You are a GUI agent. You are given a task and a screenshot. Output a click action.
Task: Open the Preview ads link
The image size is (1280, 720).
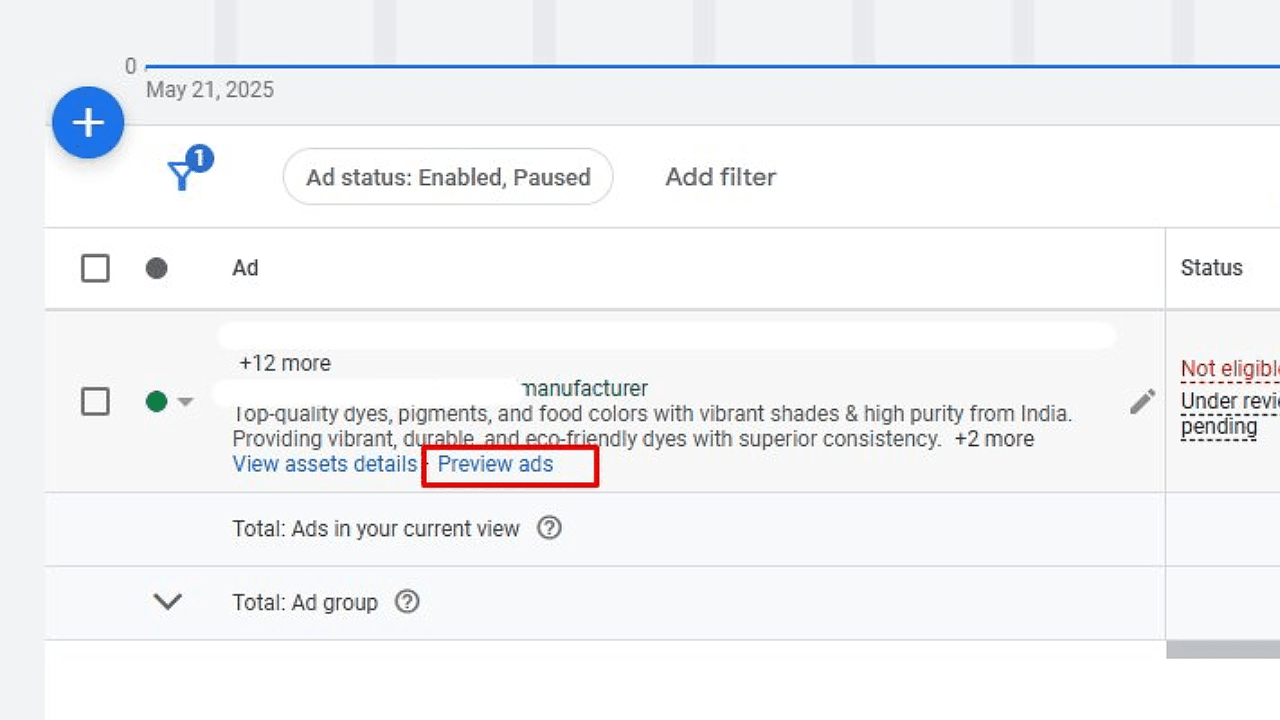click(495, 464)
